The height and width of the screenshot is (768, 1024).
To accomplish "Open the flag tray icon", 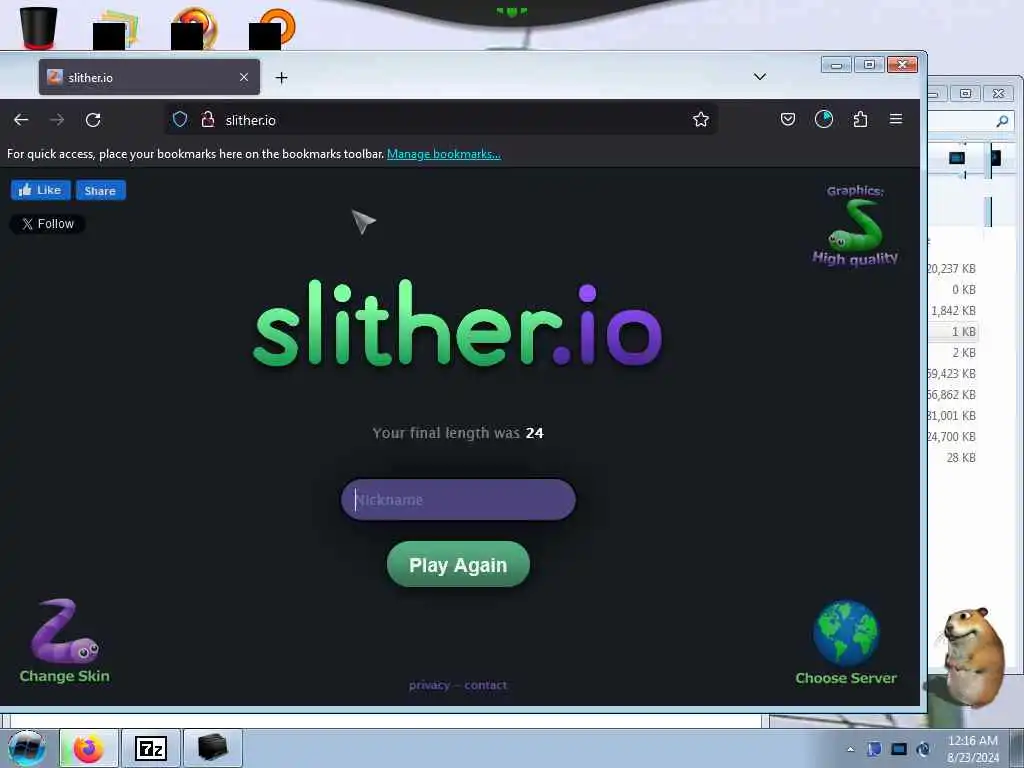I will [874, 749].
